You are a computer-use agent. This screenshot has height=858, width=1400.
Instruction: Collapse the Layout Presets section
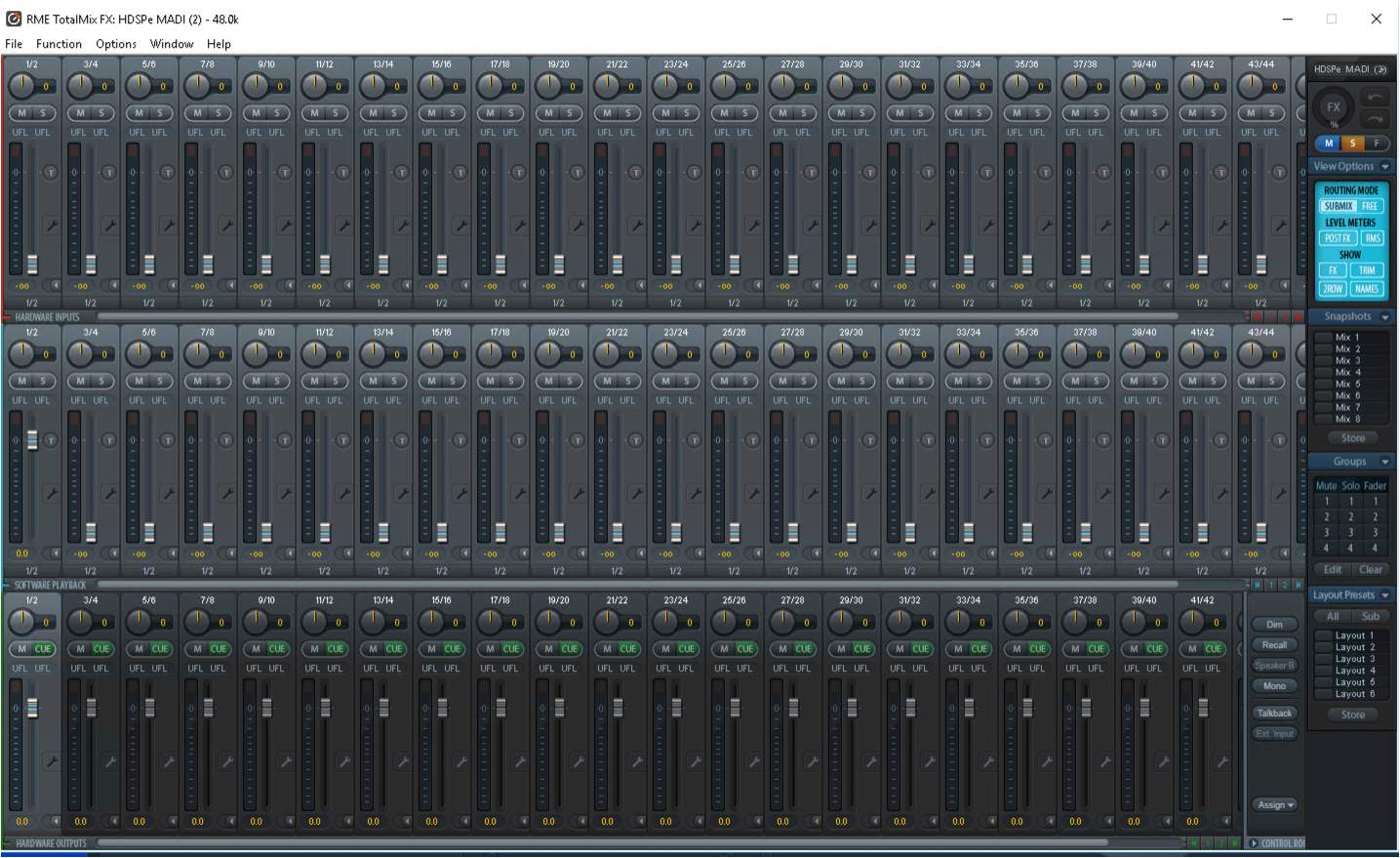1384,594
